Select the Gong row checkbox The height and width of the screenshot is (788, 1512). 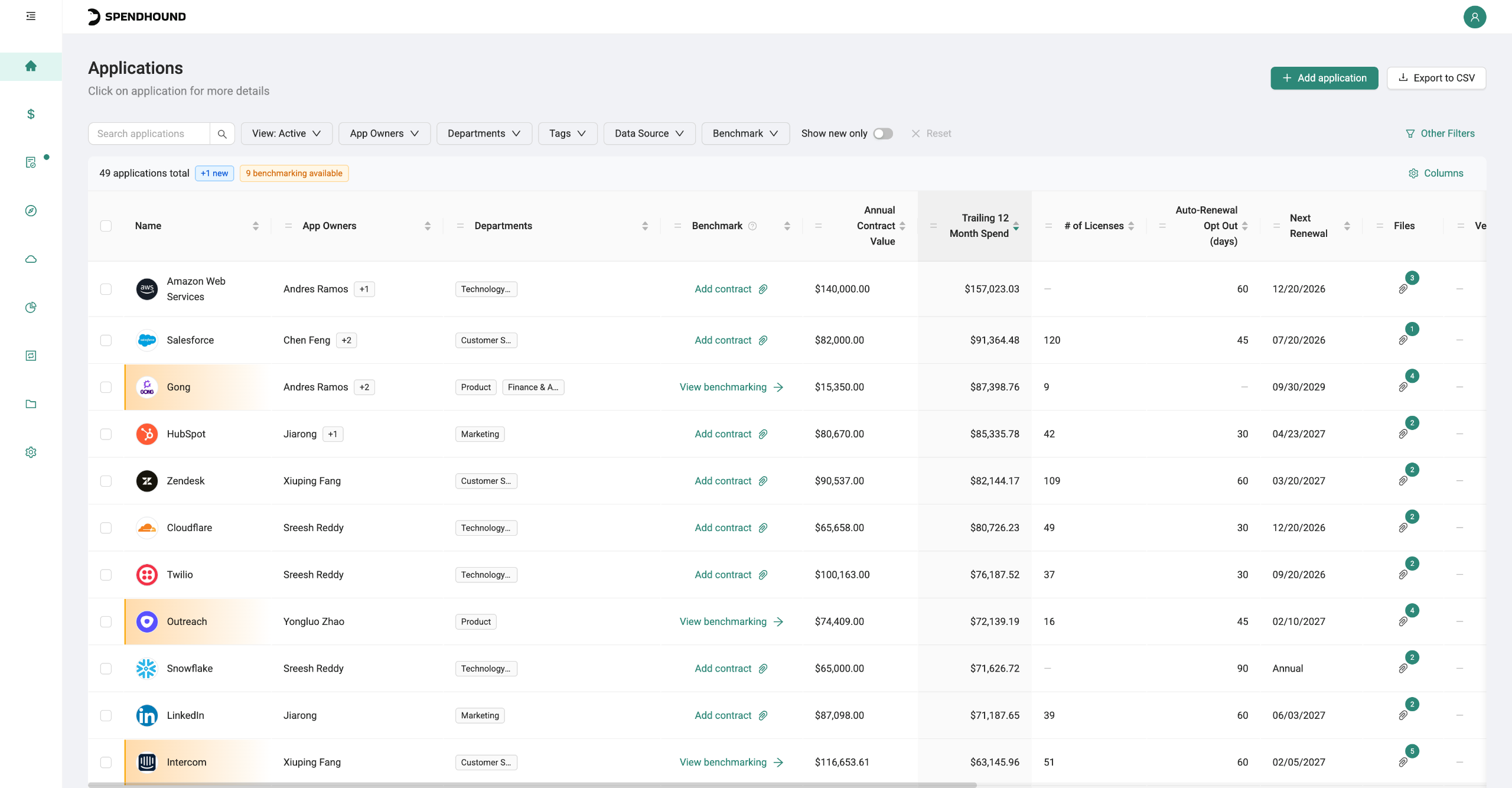click(x=106, y=387)
